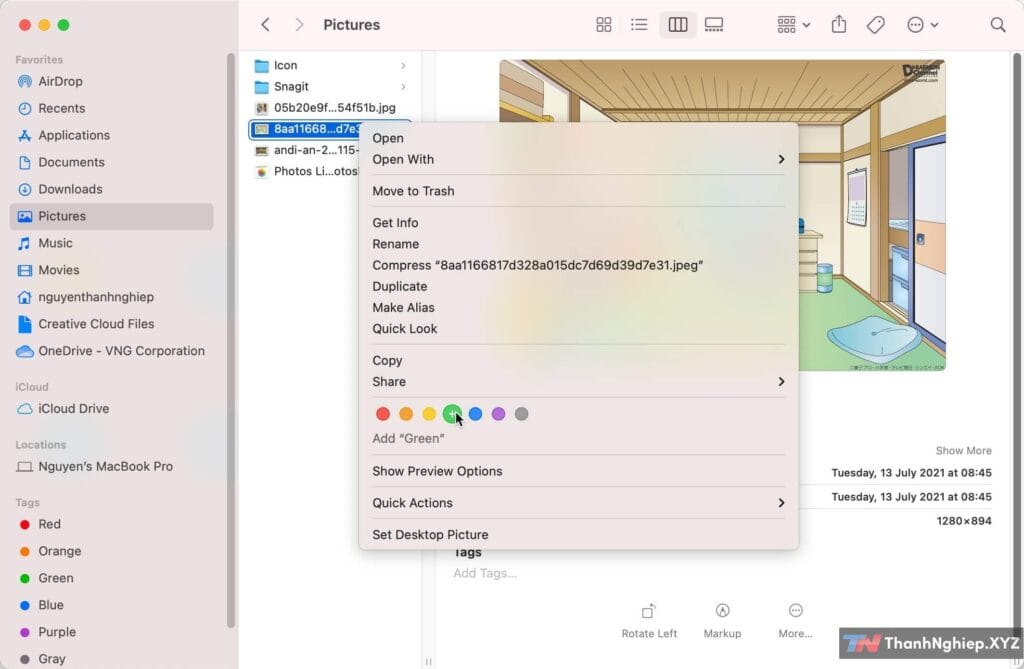The height and width of the screenshot is (669, 1024).
Task: Apply the orange tag in context menu
Action: point(406,414)
